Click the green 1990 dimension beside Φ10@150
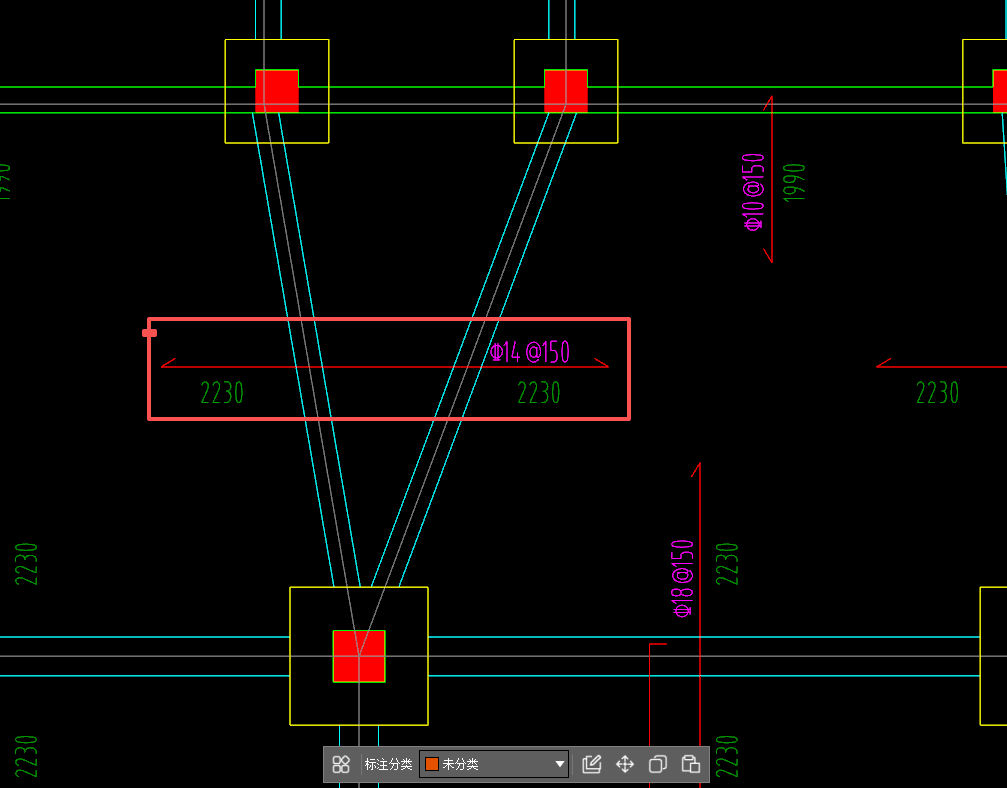This screenshot has width=1007, height=788. [794, 183]
